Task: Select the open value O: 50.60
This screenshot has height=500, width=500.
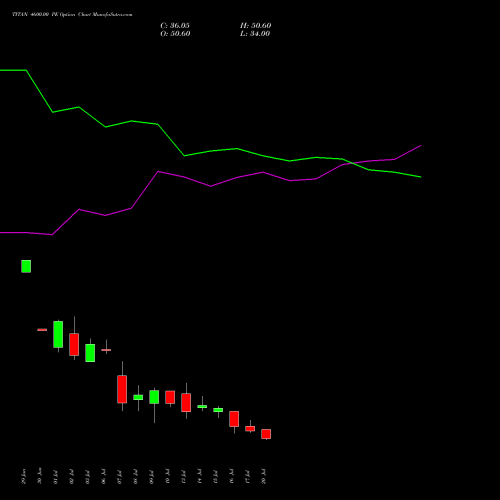Action: (175, 34)
